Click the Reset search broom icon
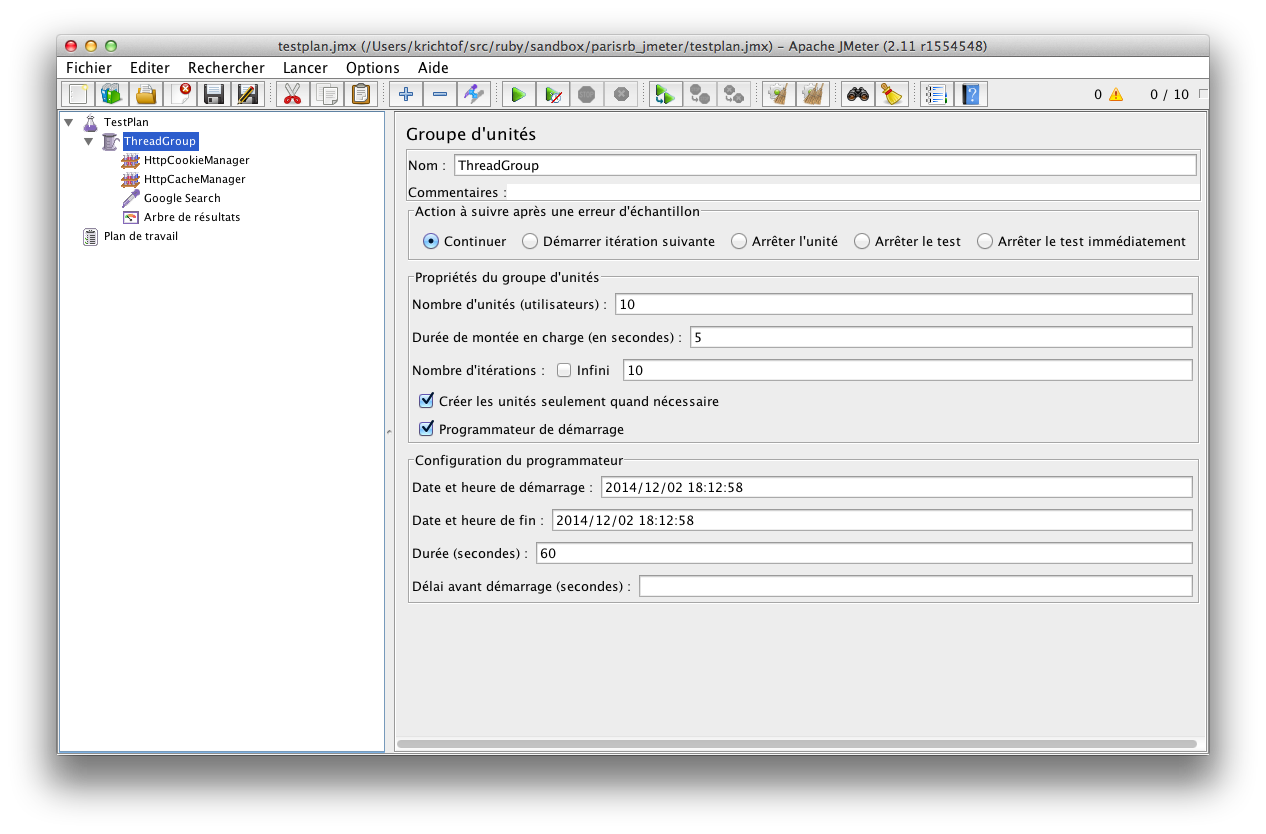The height and width of the screenshot is (834, 1266). (891, 94)
